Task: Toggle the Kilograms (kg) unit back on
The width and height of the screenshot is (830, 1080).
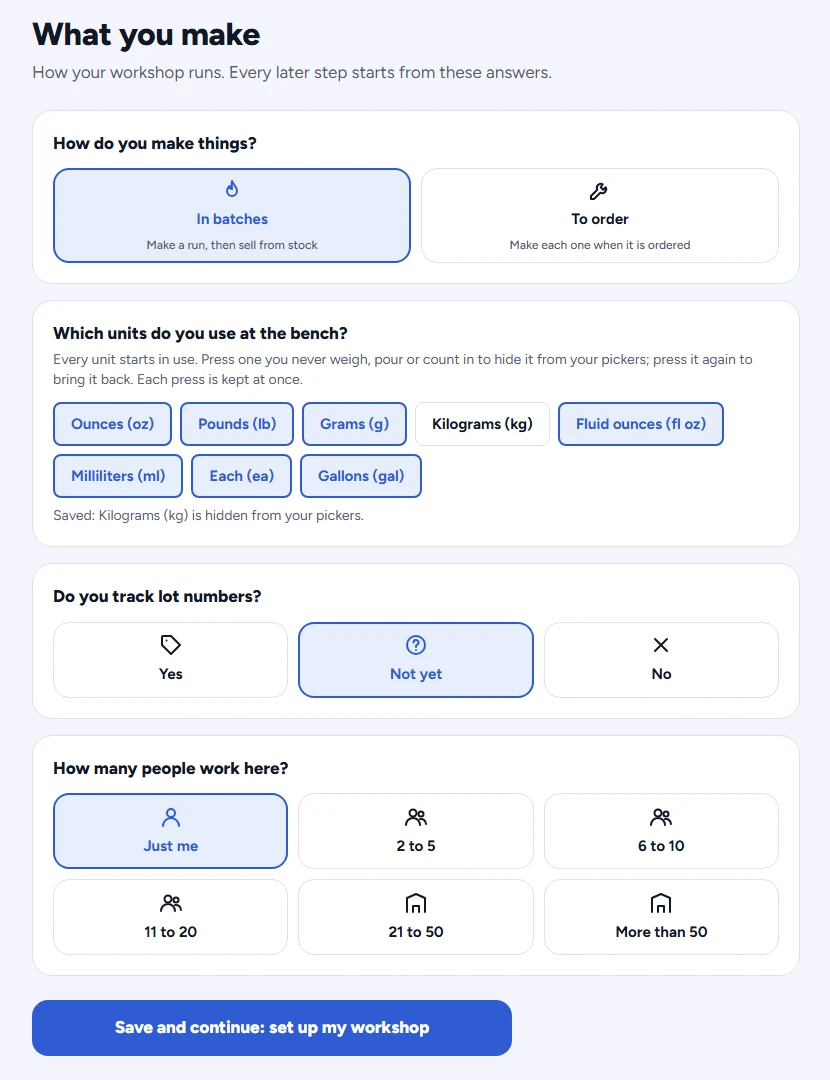Action: pos(482,424)
